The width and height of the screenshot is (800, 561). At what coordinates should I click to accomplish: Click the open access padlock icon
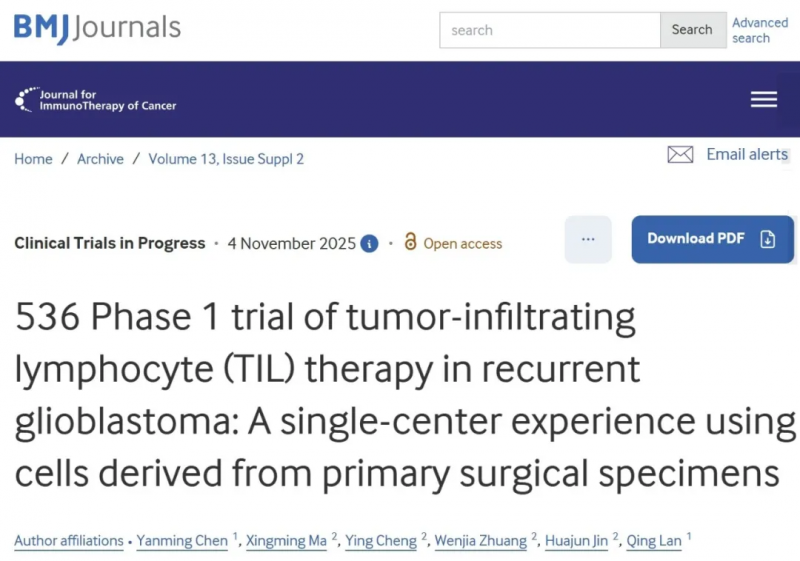tap(409, 242)
